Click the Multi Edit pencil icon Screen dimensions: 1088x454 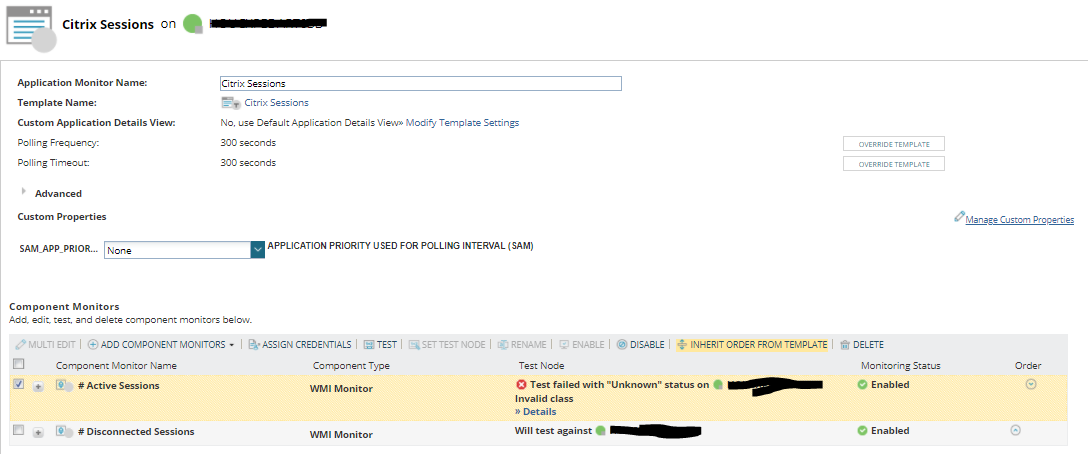click(x=20, y=344)
